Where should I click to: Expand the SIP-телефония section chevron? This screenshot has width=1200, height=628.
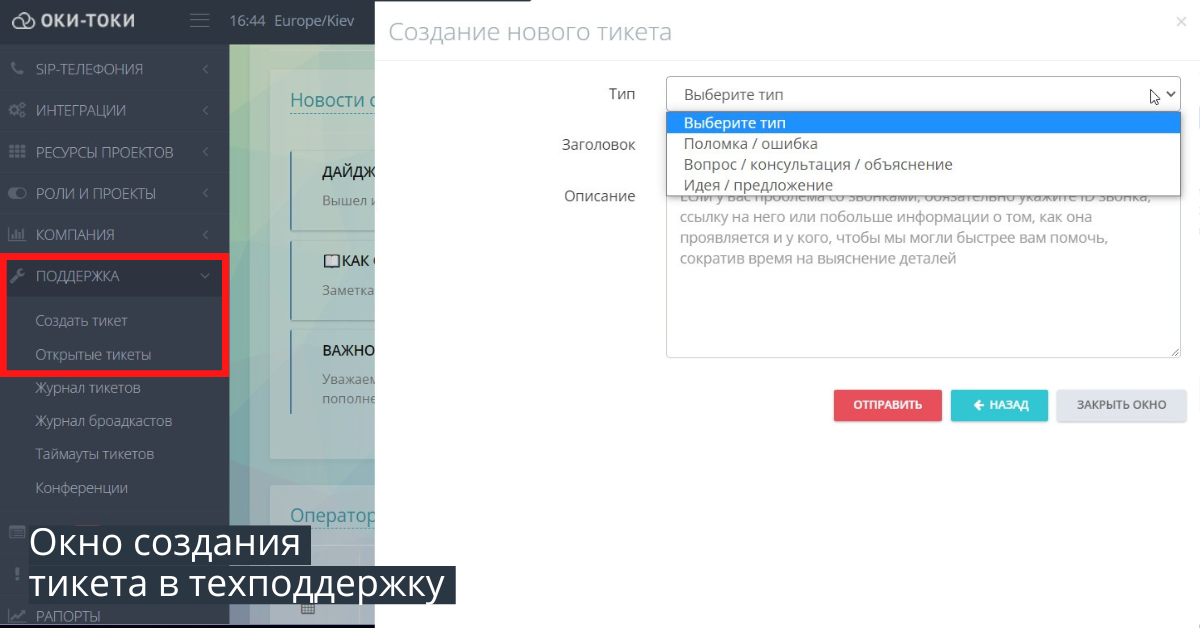(x=205, y=69)
